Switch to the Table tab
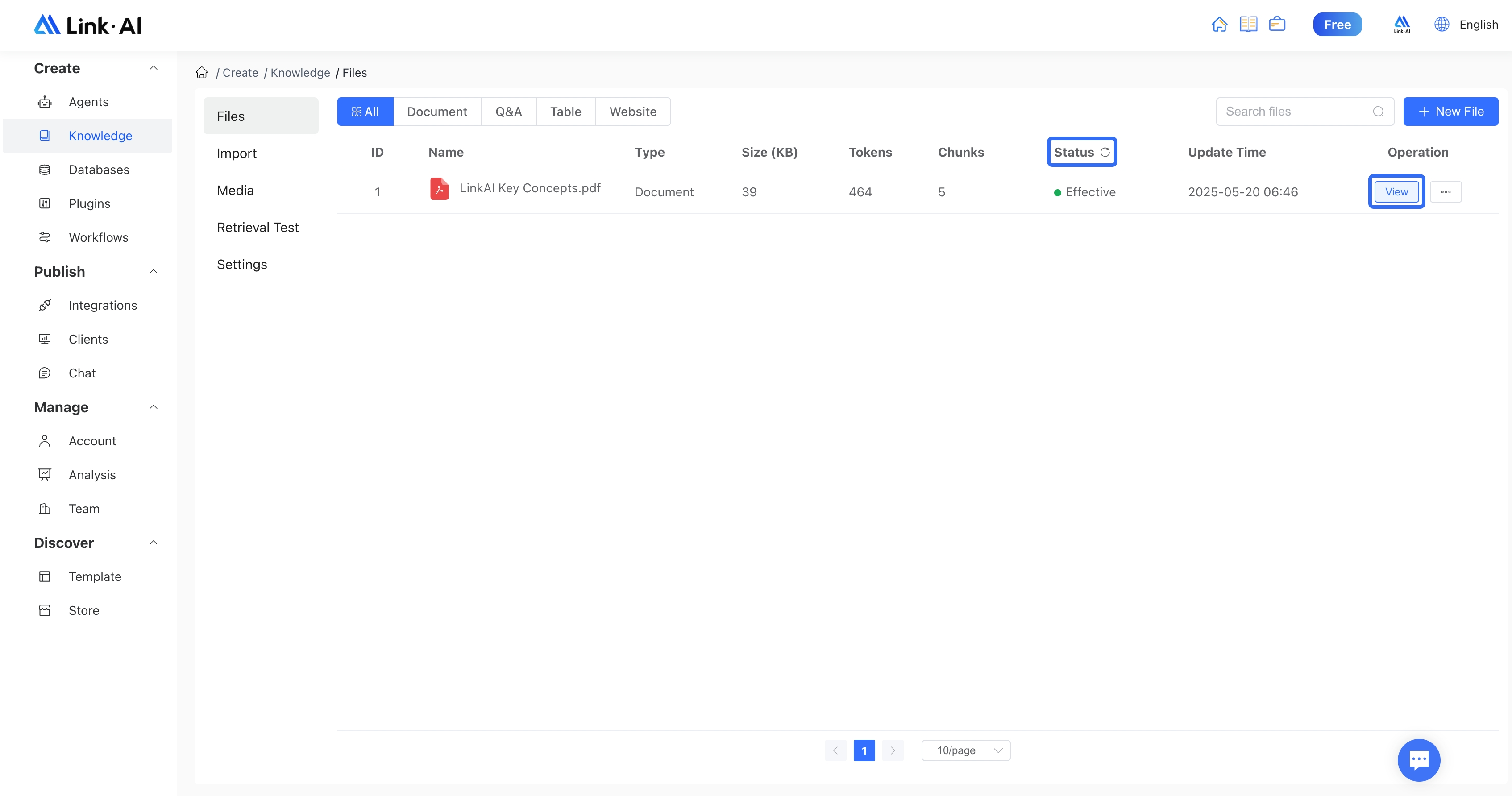 pyautogui.click(x=566, y=112)
